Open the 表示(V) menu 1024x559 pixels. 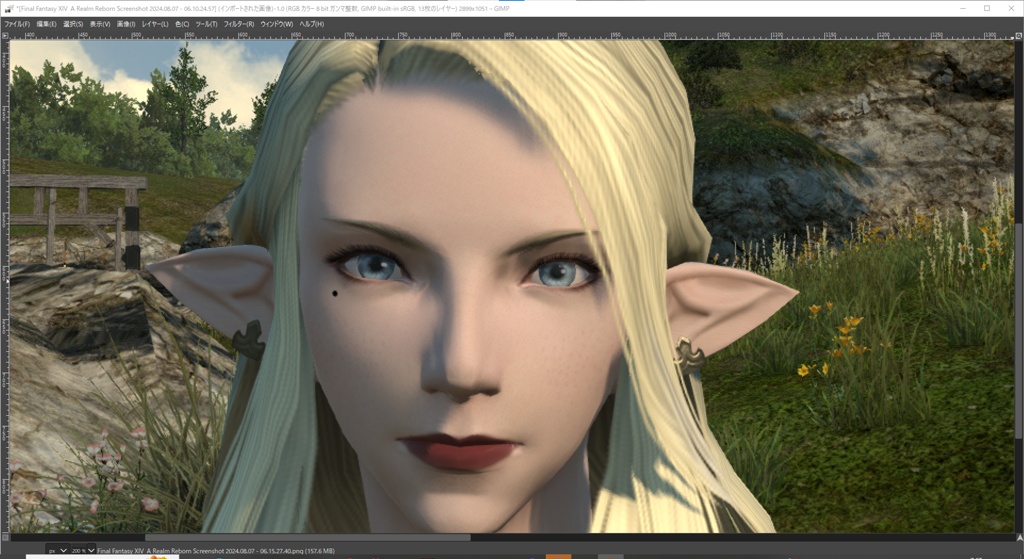pyautogui.click(x=100, y=24)
